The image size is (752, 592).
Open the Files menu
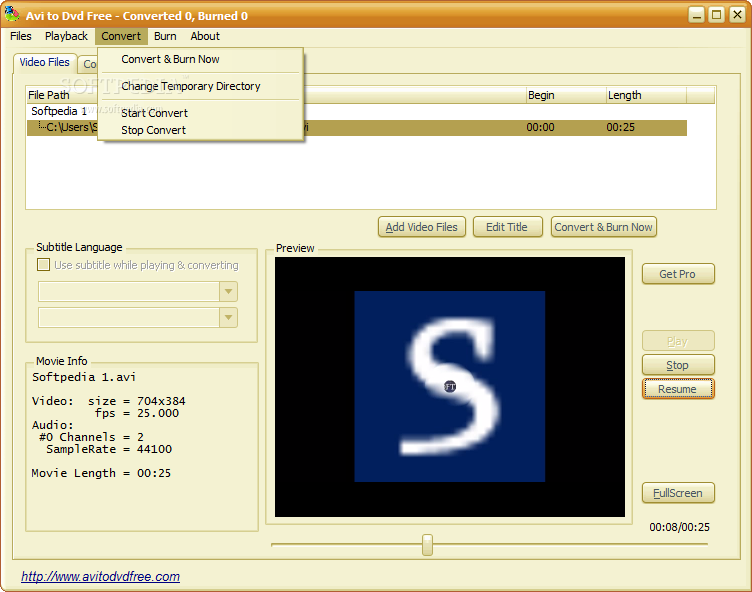21,36
